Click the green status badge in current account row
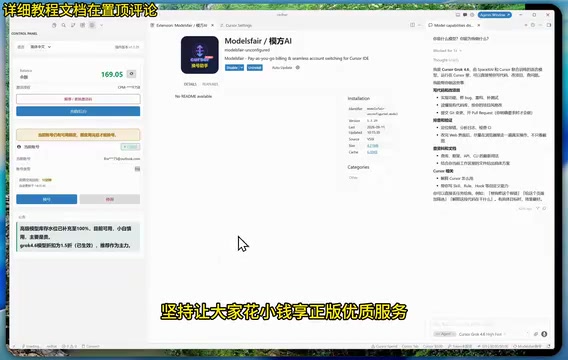This screenshot has width=568, height=360. [x=130, y=147]
